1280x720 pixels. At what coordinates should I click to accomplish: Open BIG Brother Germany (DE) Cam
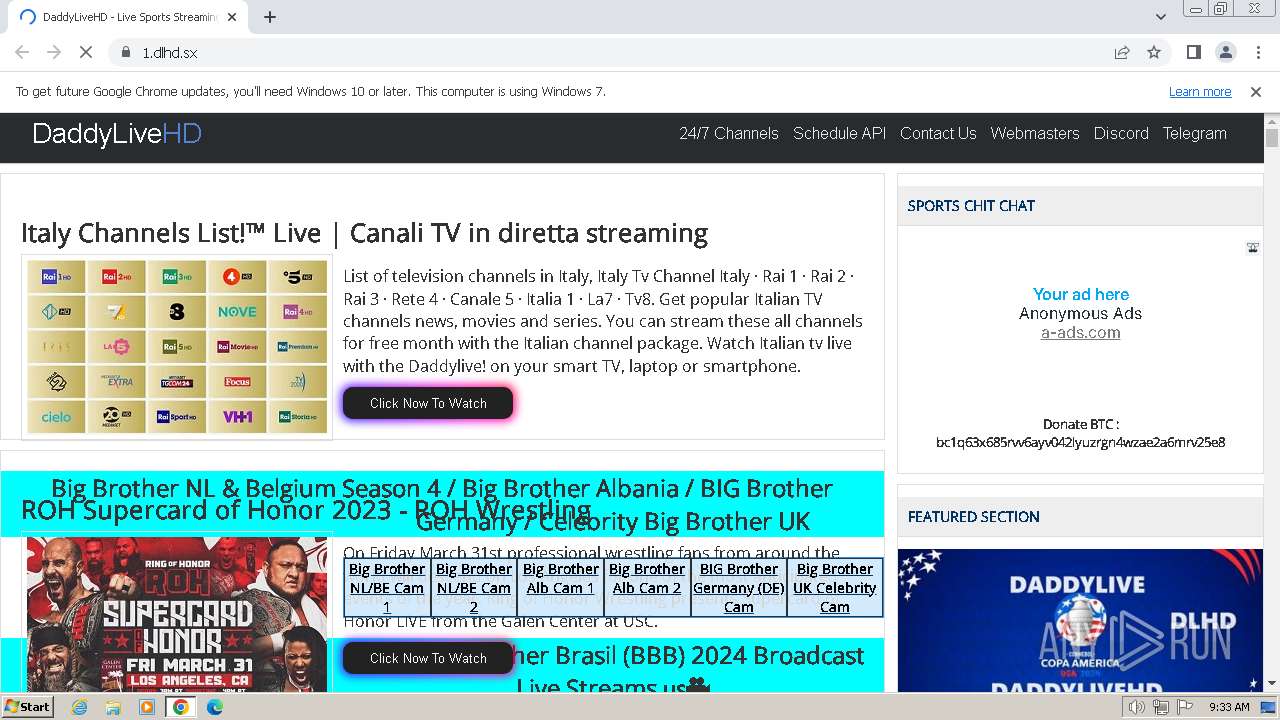coord(739,588)
